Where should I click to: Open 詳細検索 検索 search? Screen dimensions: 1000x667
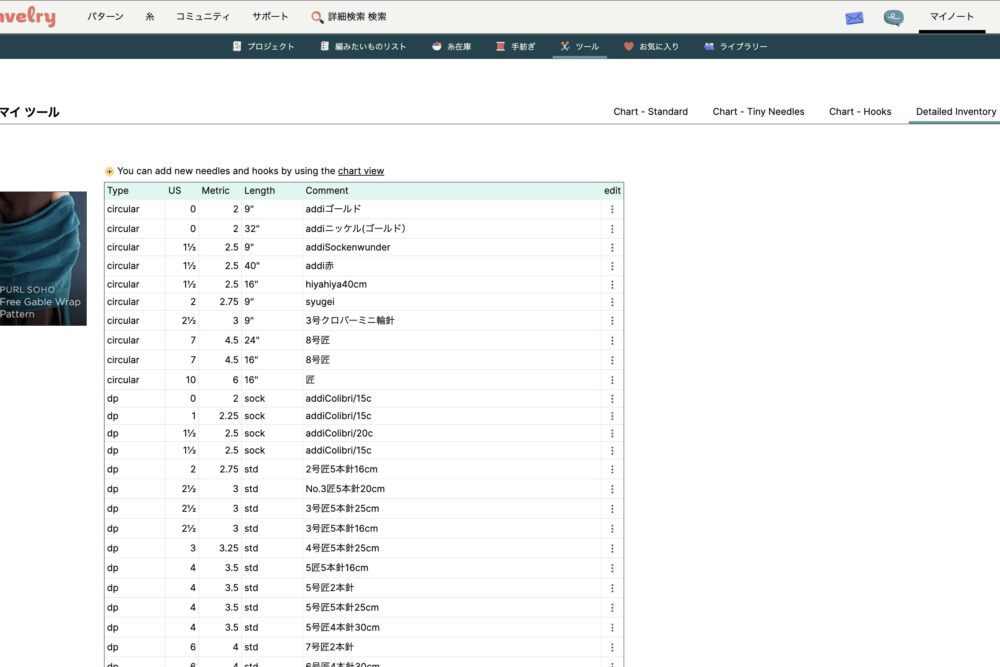(357, 17)
